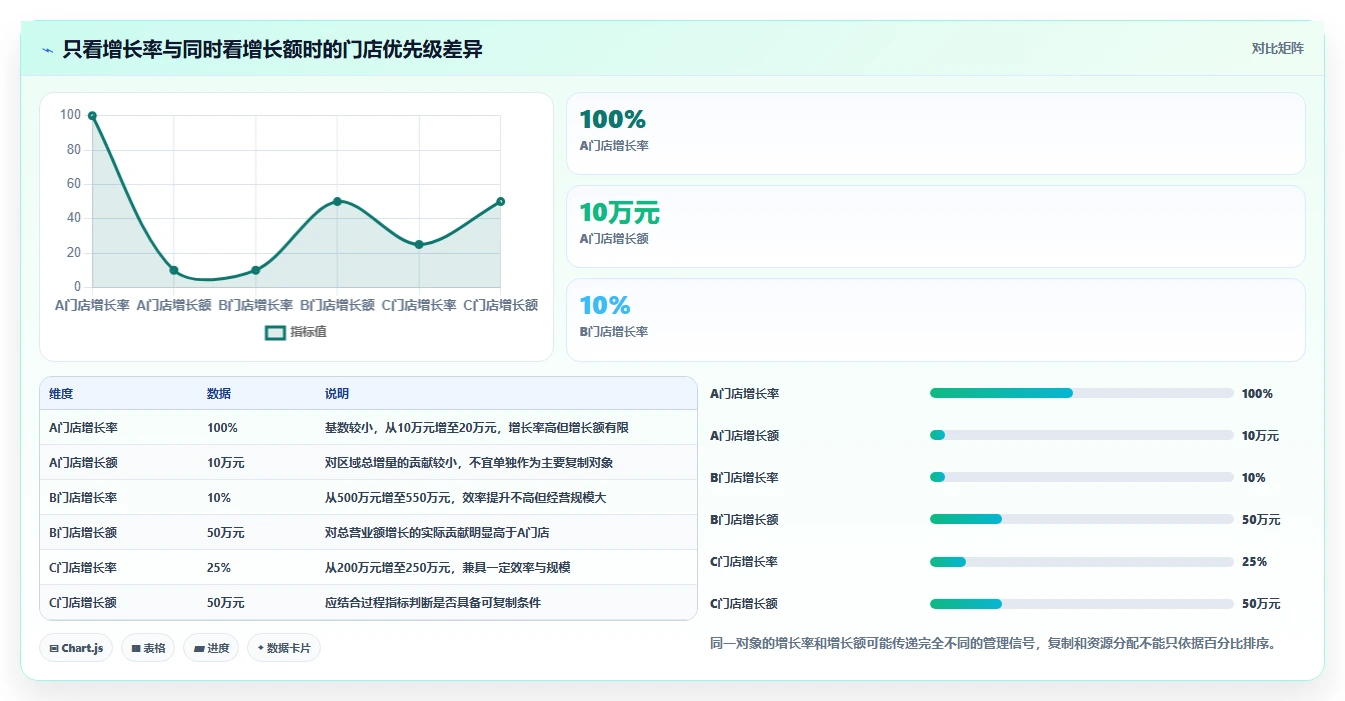Click progress value 100% beside the bar
Image resolution: width=1345 pixels, height=701 pixels.
1257,393
